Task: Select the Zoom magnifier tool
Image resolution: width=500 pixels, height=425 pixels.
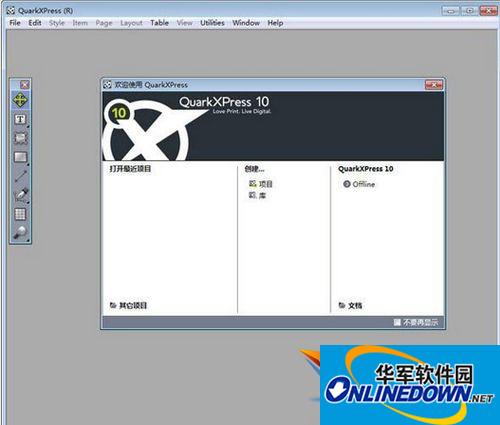Action: click(x=20, y=233)
